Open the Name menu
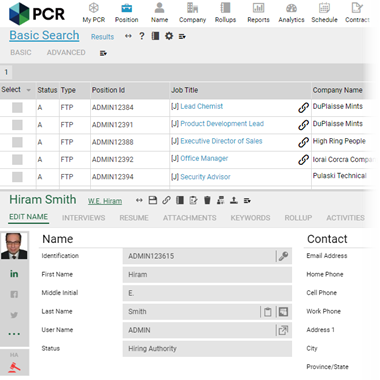 click(159, 13)
